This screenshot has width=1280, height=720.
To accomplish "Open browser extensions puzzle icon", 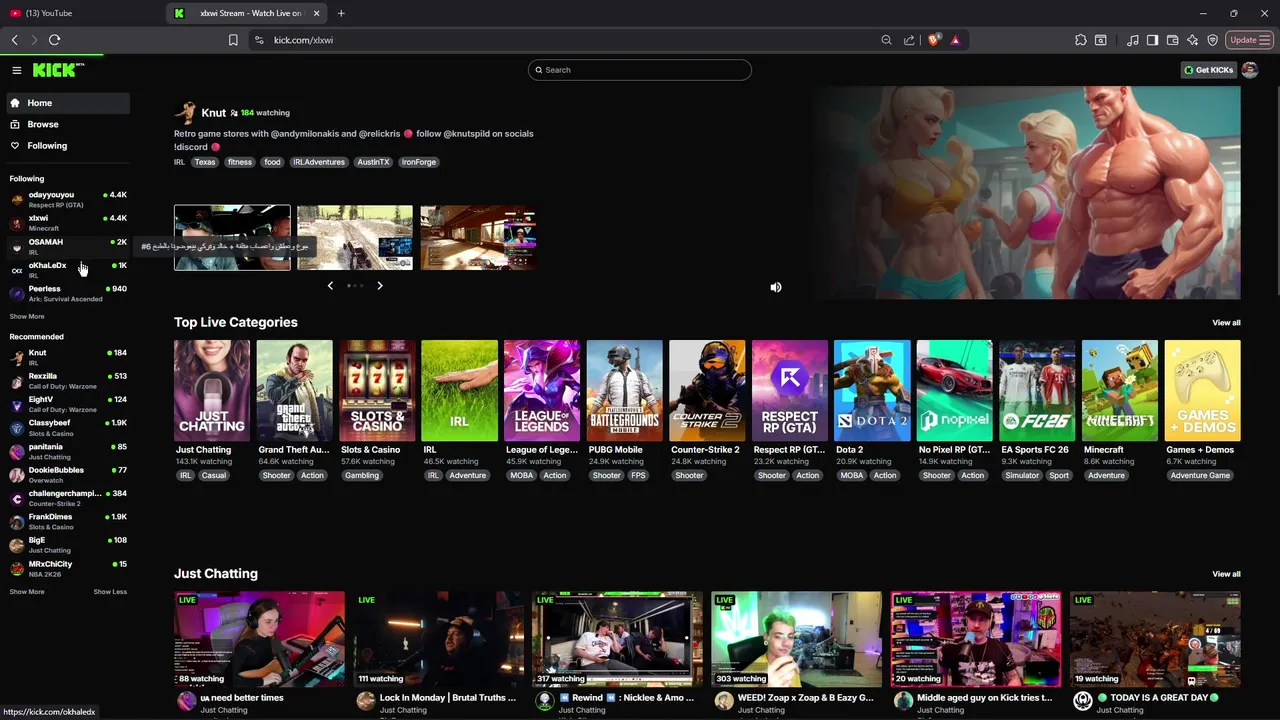I will click(1081, 40).
